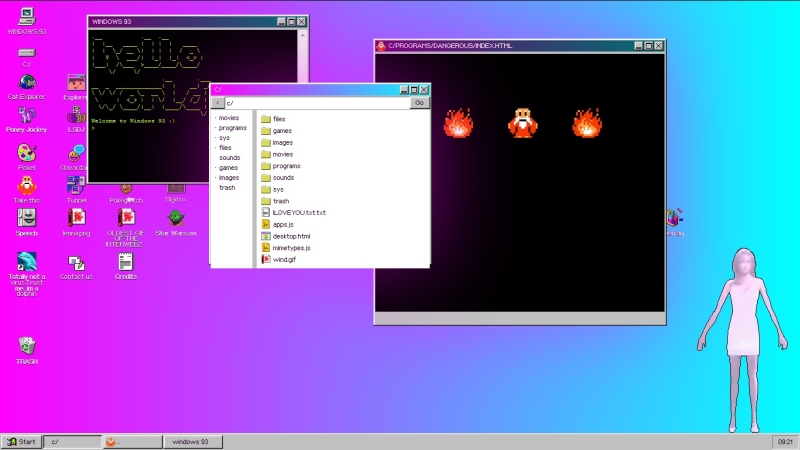
Task: Expand movies in the C/ sidebar tree
Action: coord(229,118)
